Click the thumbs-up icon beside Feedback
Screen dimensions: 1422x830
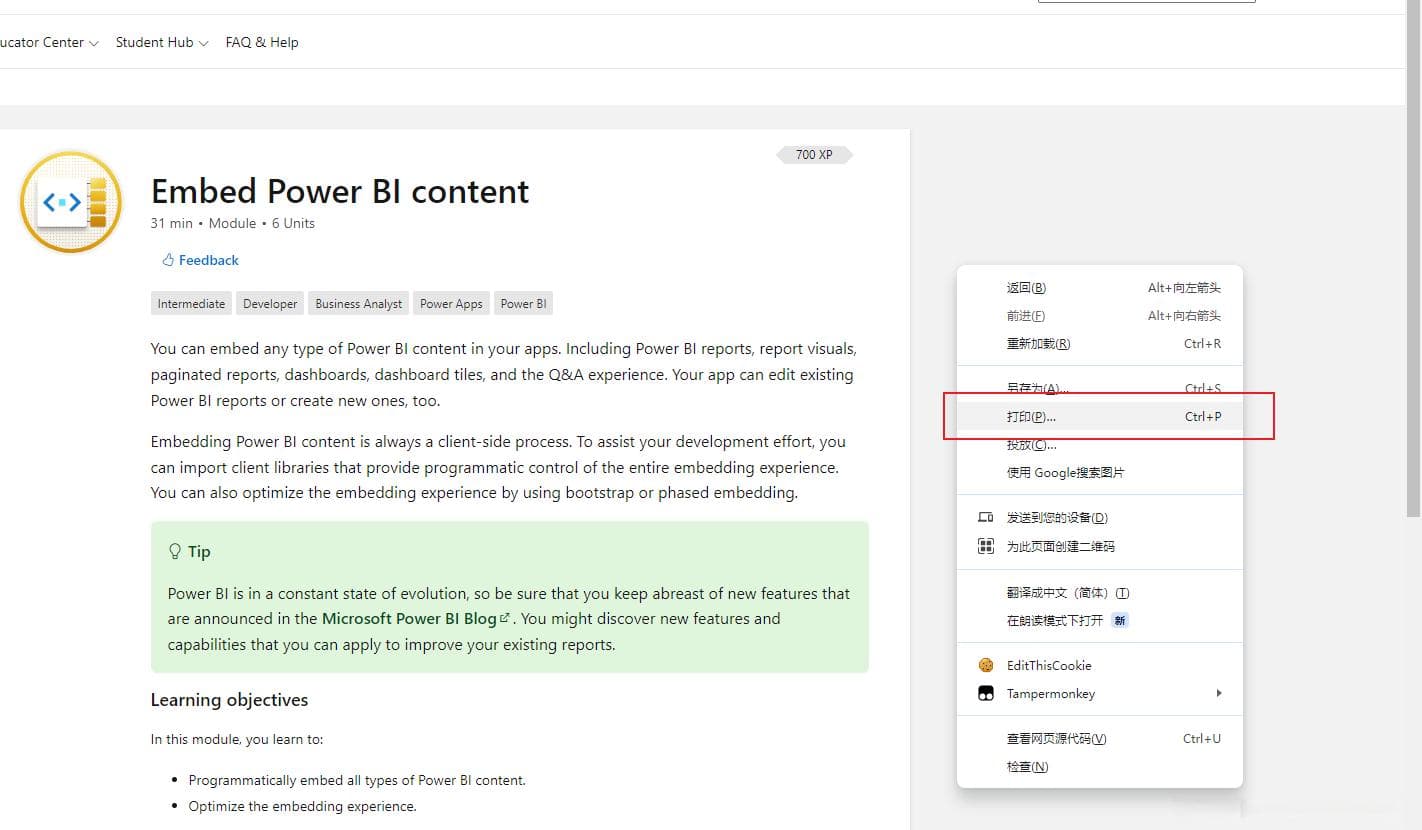click(x=168, y=260)
